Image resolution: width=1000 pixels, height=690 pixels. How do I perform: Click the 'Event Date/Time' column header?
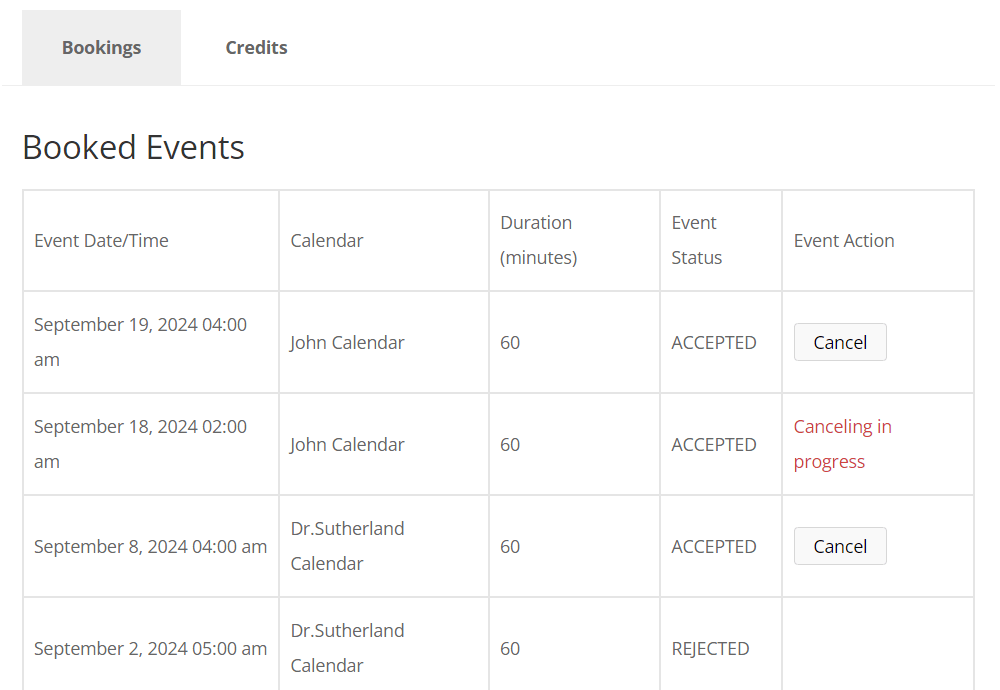(101, 240)
